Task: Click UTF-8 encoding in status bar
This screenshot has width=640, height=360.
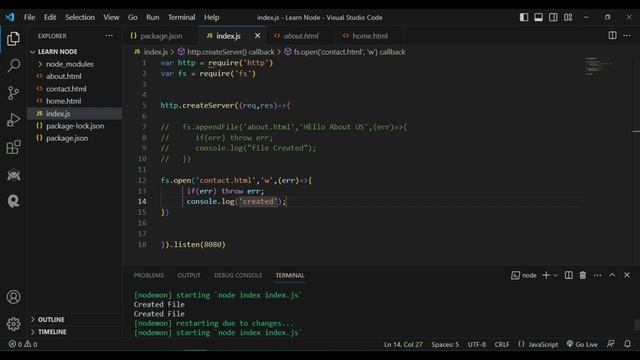Action: pyautogui.click(x=476, y=344)
